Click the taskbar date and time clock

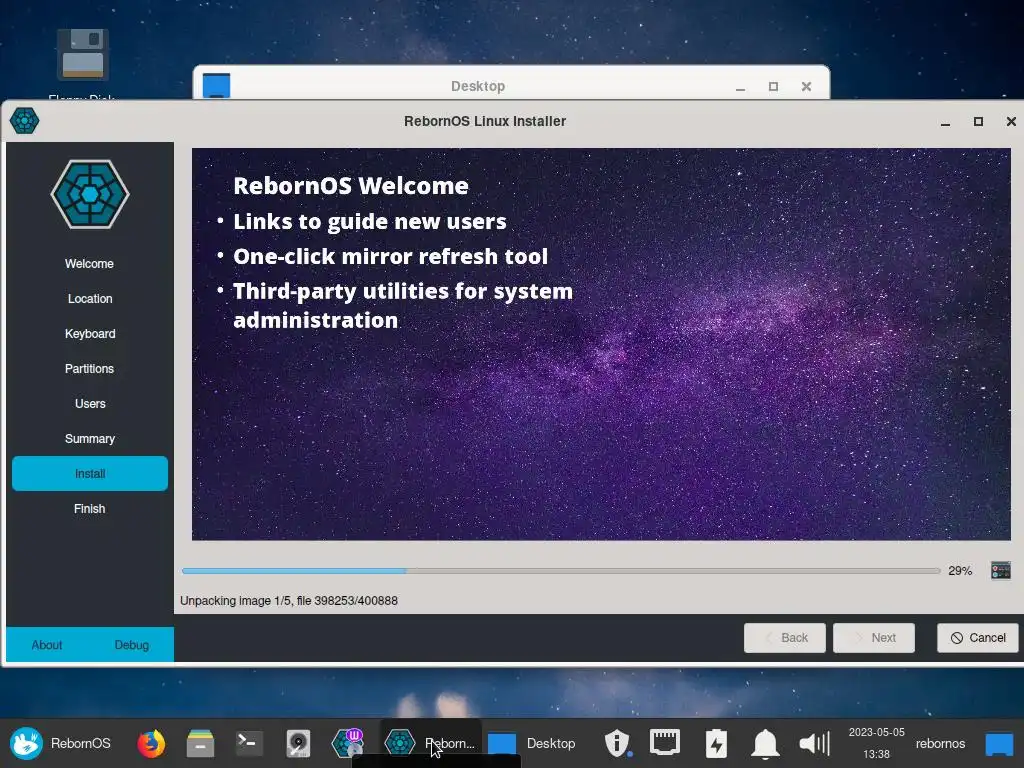(876, 743)
